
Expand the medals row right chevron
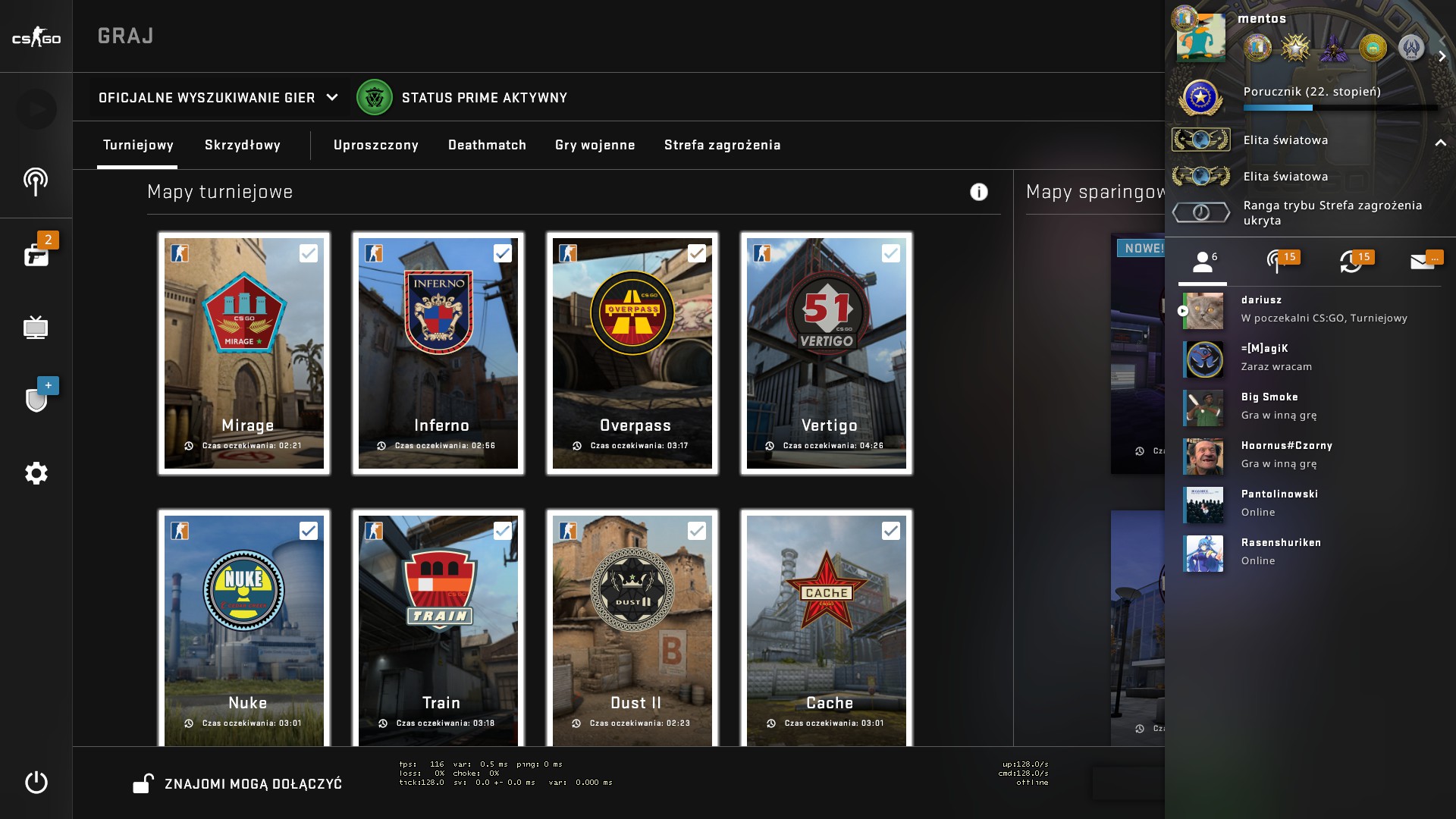click(1442, 57)
